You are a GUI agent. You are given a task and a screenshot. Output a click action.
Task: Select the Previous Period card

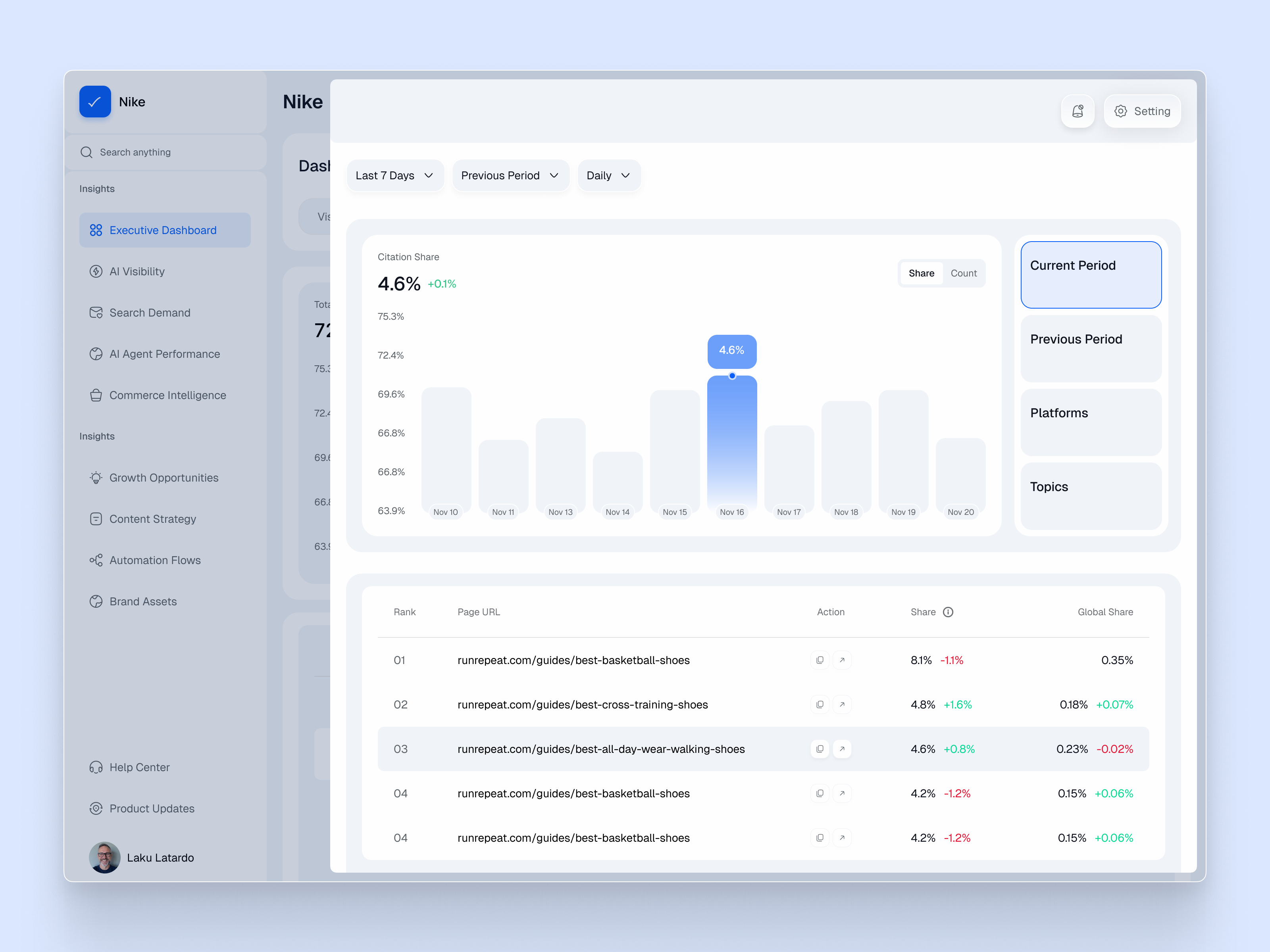pyautogui.click(x=1090, y=348)
